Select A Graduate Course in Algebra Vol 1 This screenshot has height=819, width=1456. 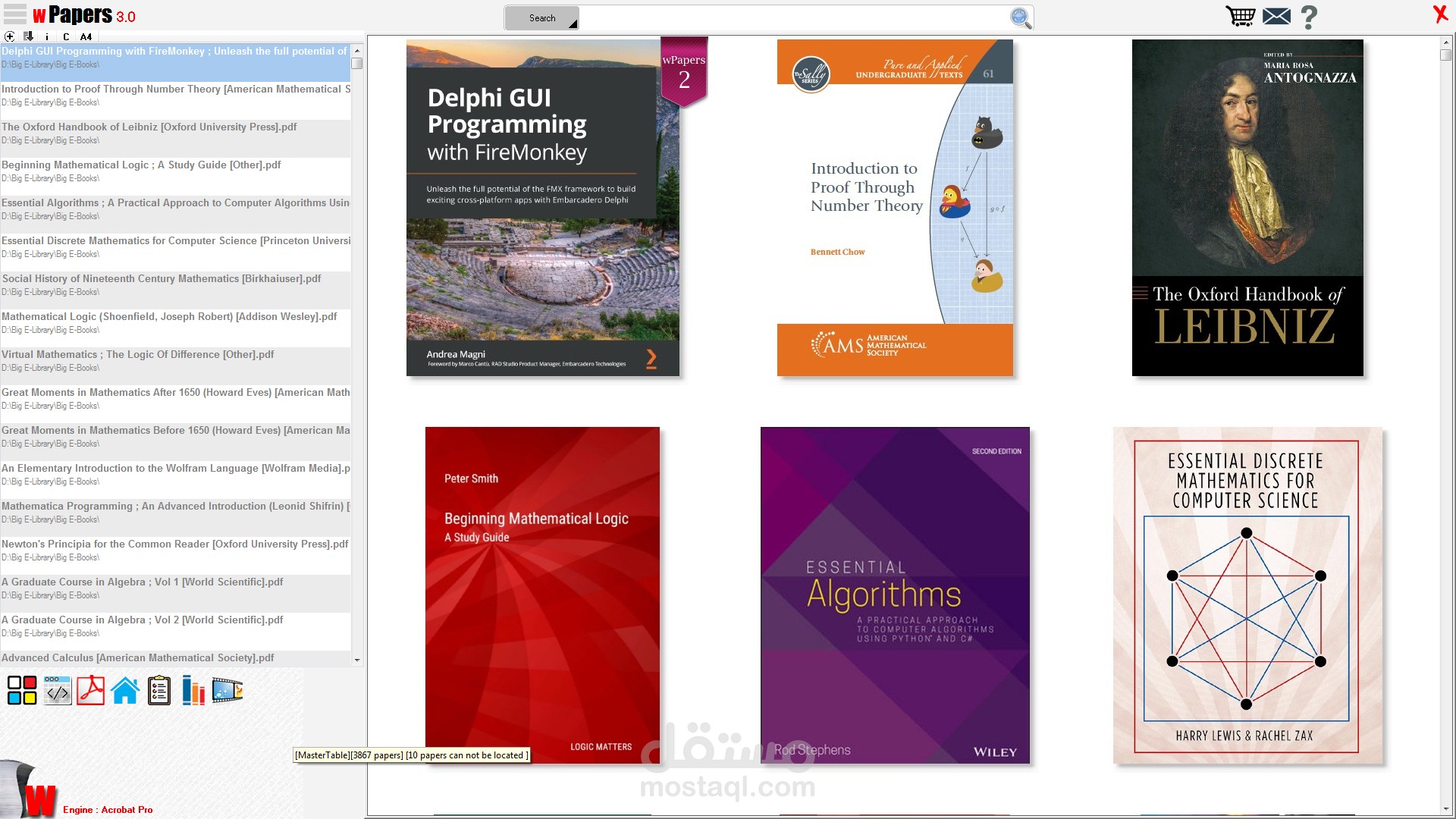coord(175,593)
